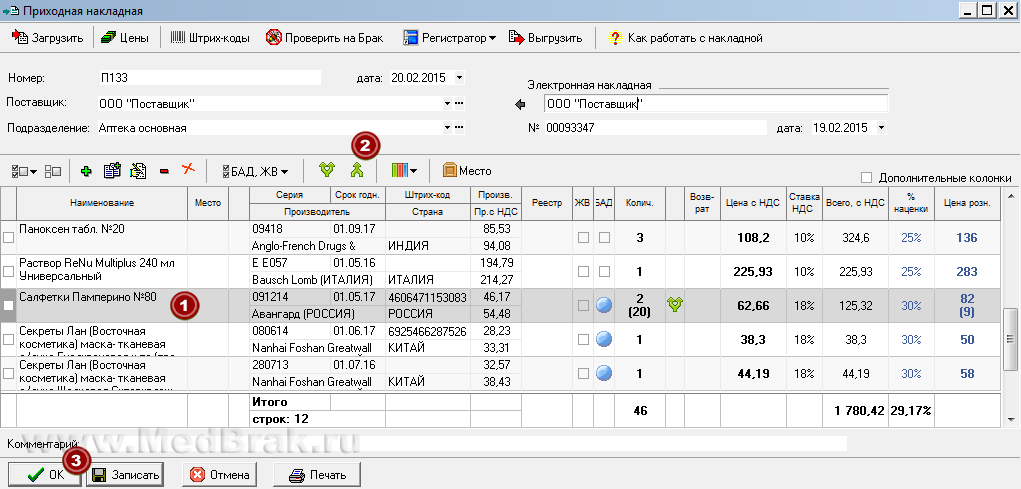The width and height of the screenshot is (1021, 489).
Task: Click the blue БАД ball in Салфетки row
Action: 604,305
